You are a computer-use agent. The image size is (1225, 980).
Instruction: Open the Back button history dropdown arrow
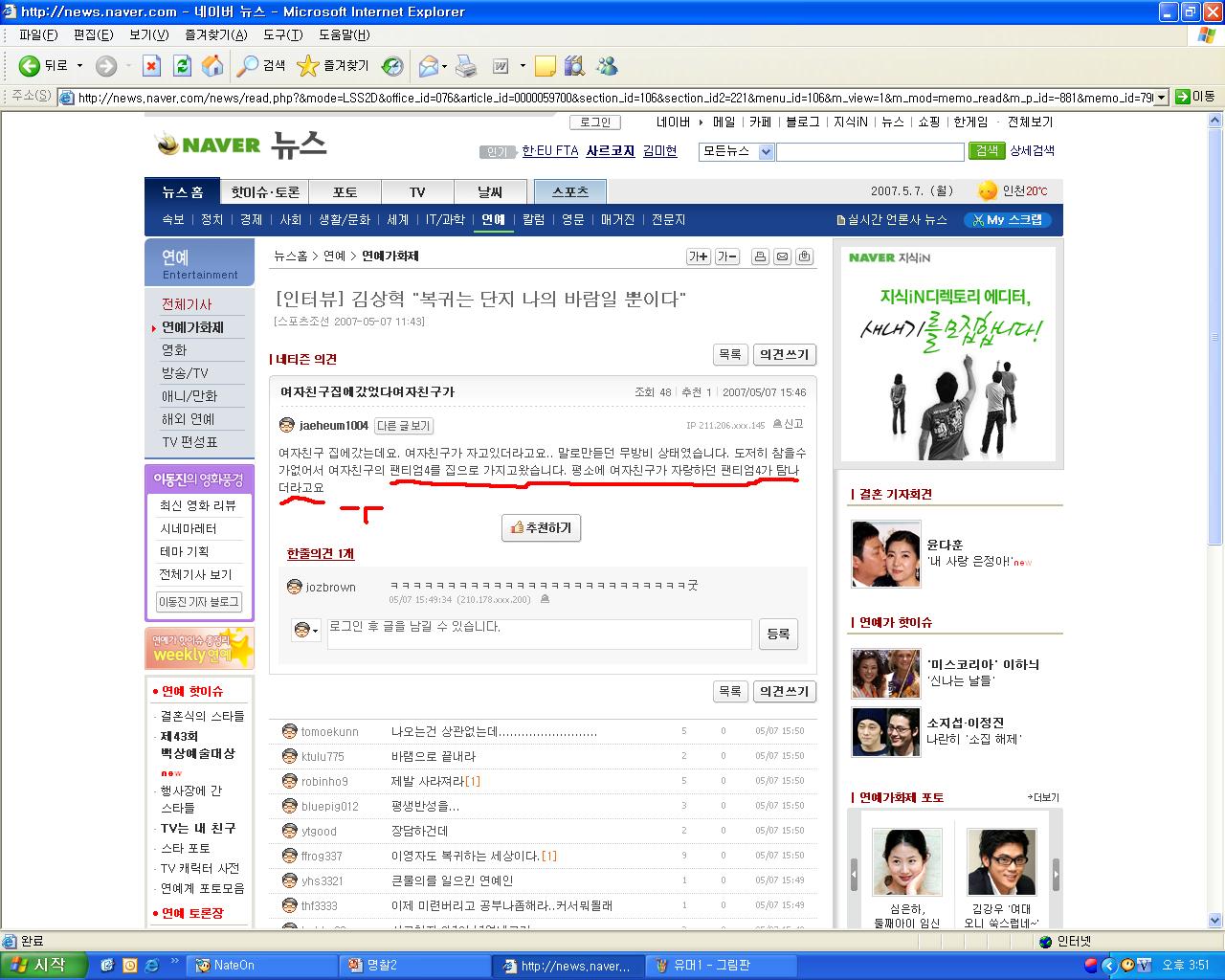pyautogui.click(x=79, y=66)
